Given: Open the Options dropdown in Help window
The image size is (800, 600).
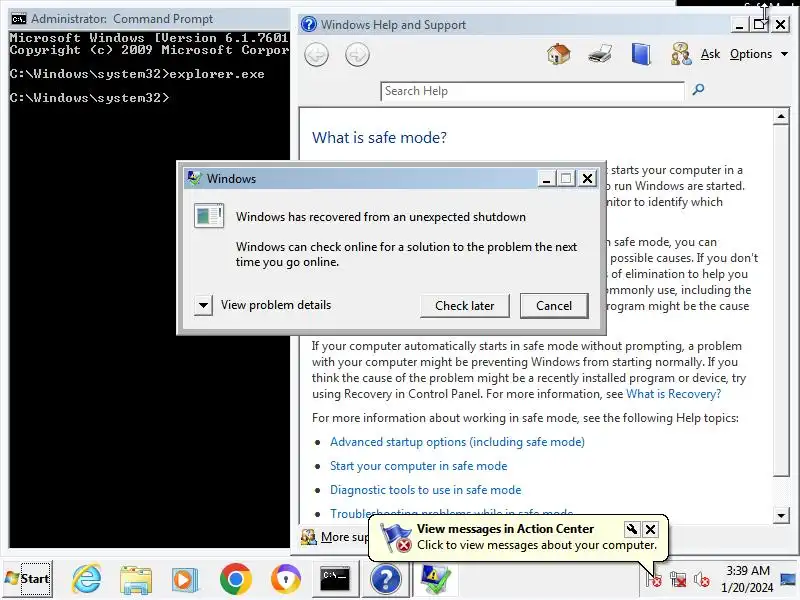Looking at the screenshot, I should pos(759,54).
